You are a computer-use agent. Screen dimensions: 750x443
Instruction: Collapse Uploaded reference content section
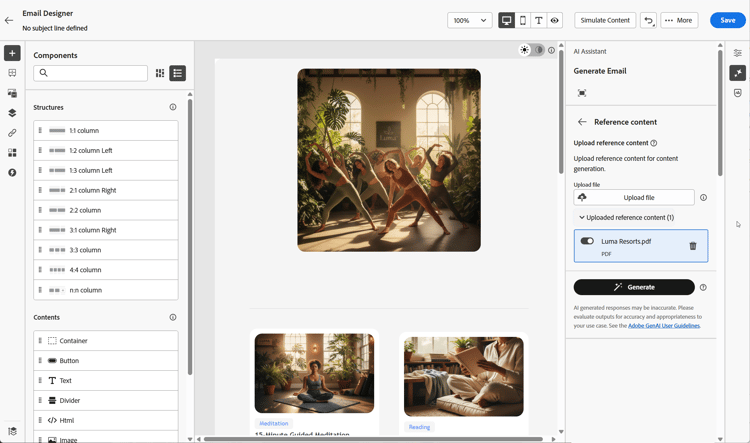[x=626, y=217]
